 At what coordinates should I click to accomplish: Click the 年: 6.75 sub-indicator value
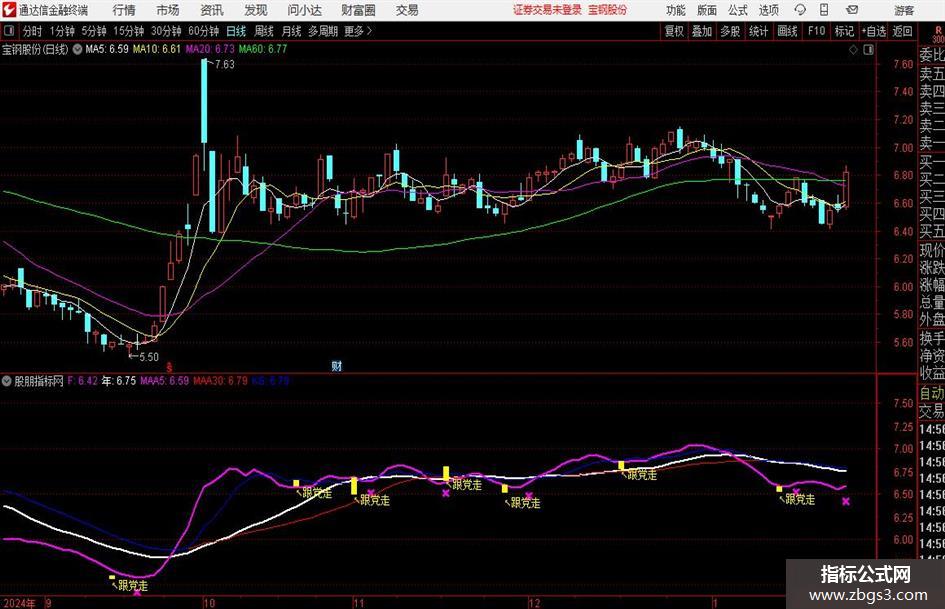[x=119, y=381]
